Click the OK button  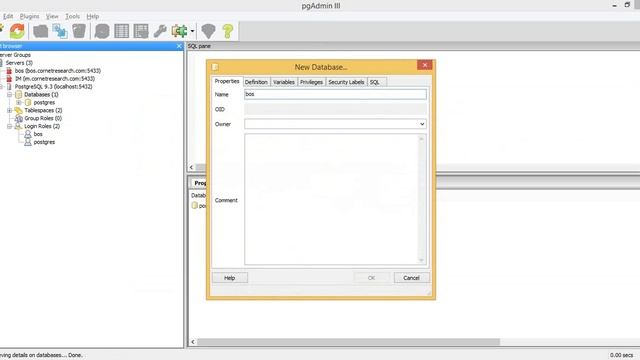(x=371, y=278)
